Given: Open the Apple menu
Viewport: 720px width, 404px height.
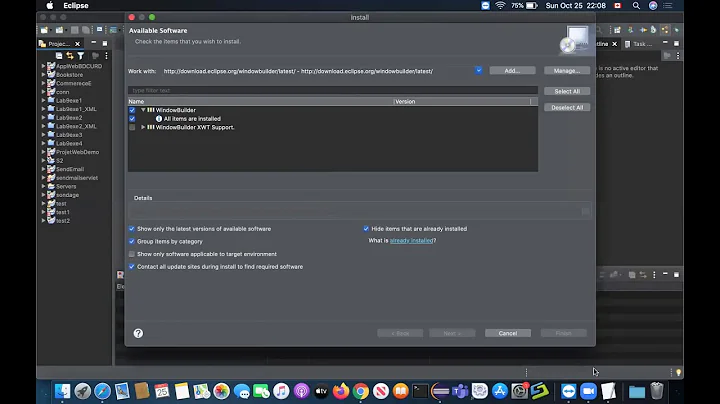Looking at the screenshot, I should click(50, 6).
